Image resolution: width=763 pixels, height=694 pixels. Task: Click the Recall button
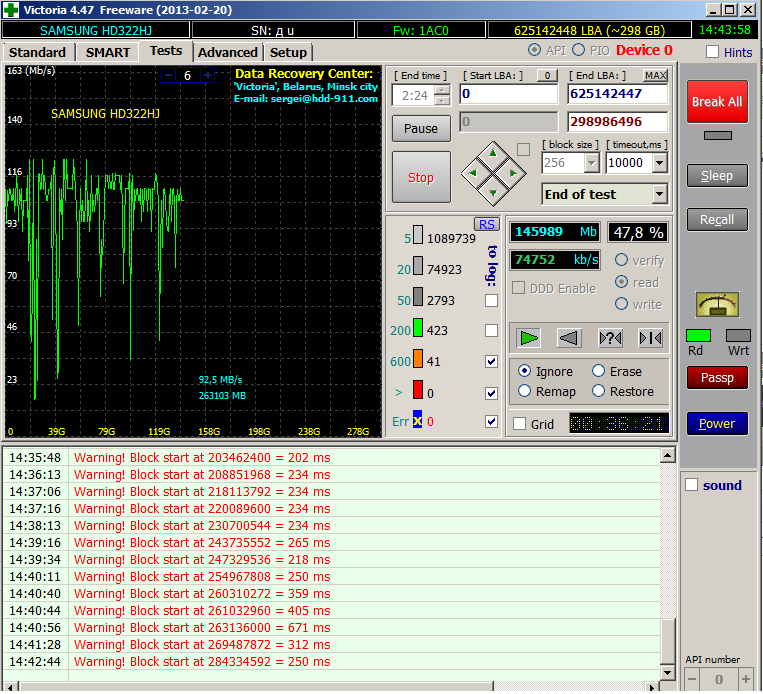point(717,220)
